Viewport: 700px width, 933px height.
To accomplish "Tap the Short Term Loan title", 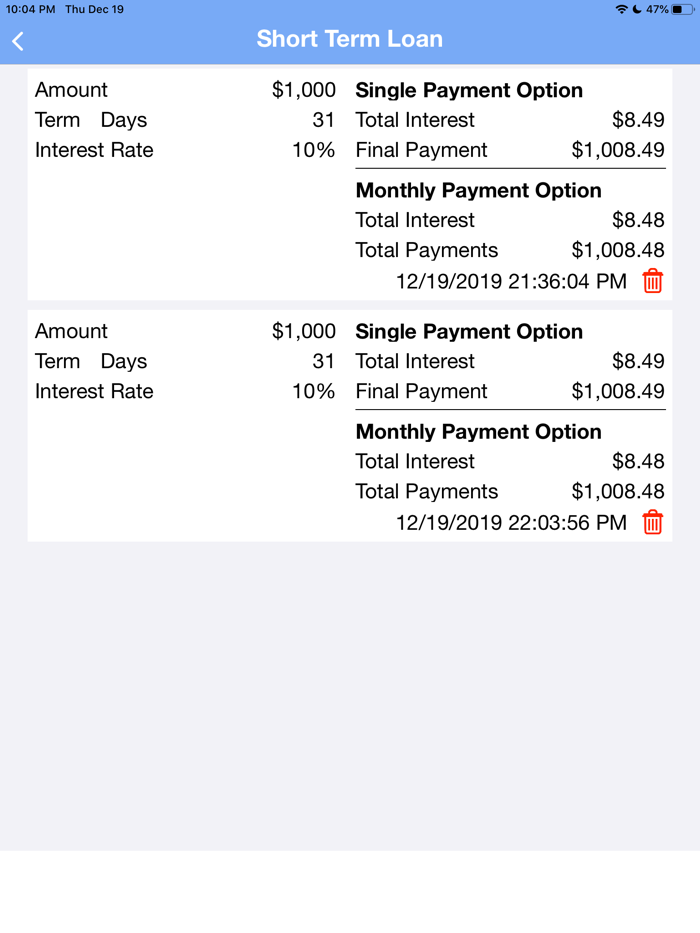I will pyautogui.click(x=350, y=39).
